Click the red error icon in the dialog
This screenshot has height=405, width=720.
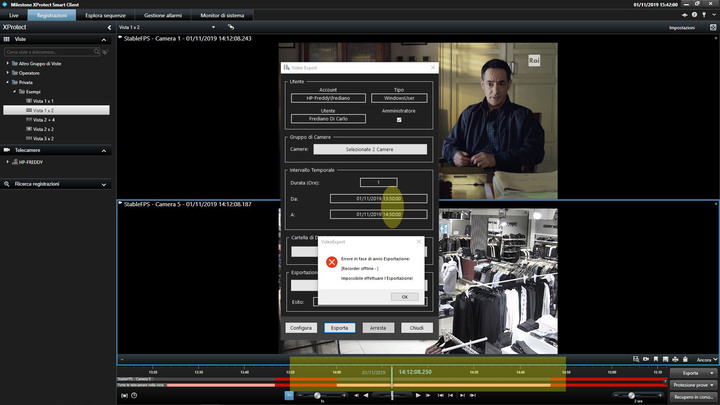331,262
